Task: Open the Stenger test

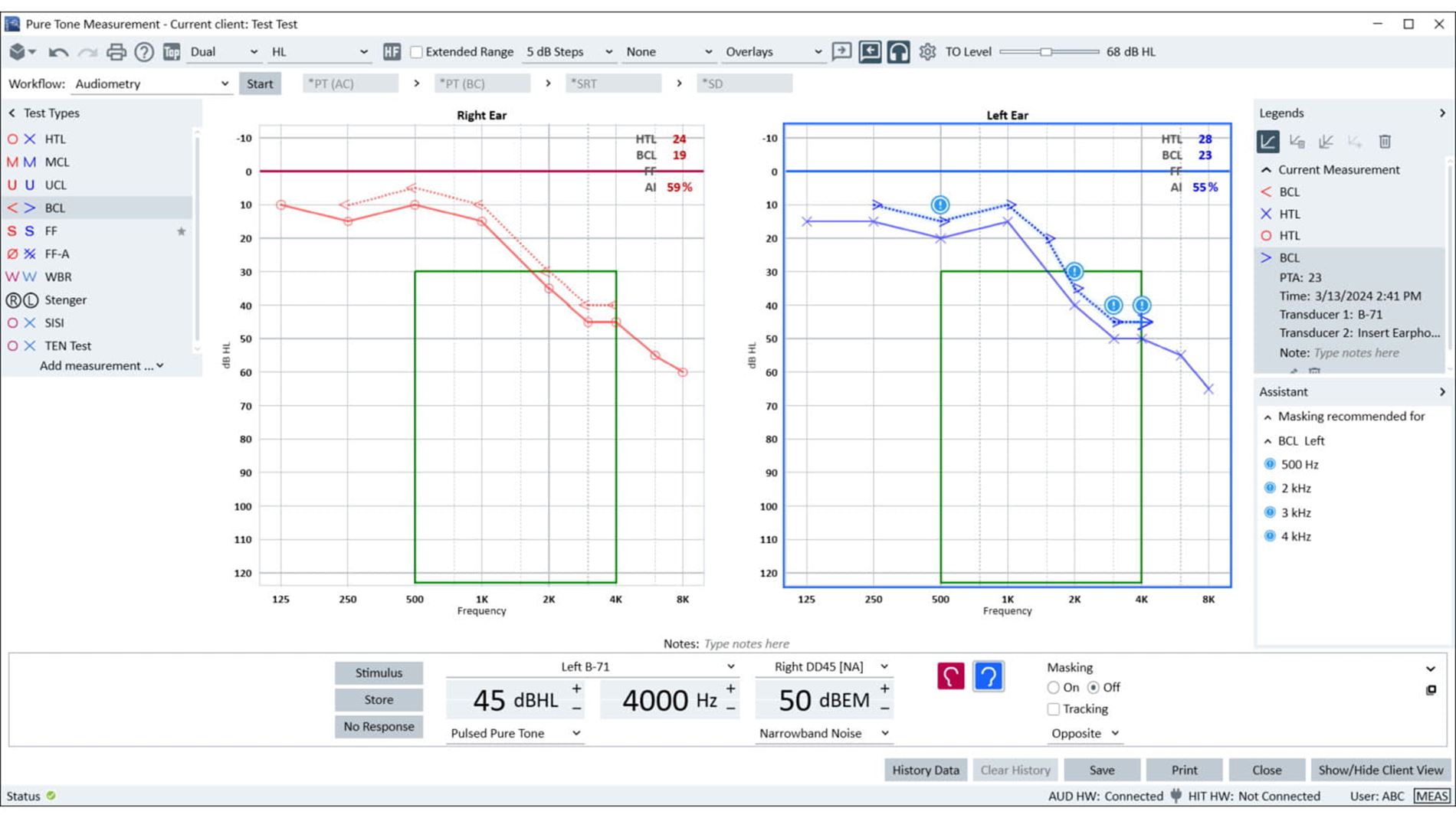Action: coord(65,299)
